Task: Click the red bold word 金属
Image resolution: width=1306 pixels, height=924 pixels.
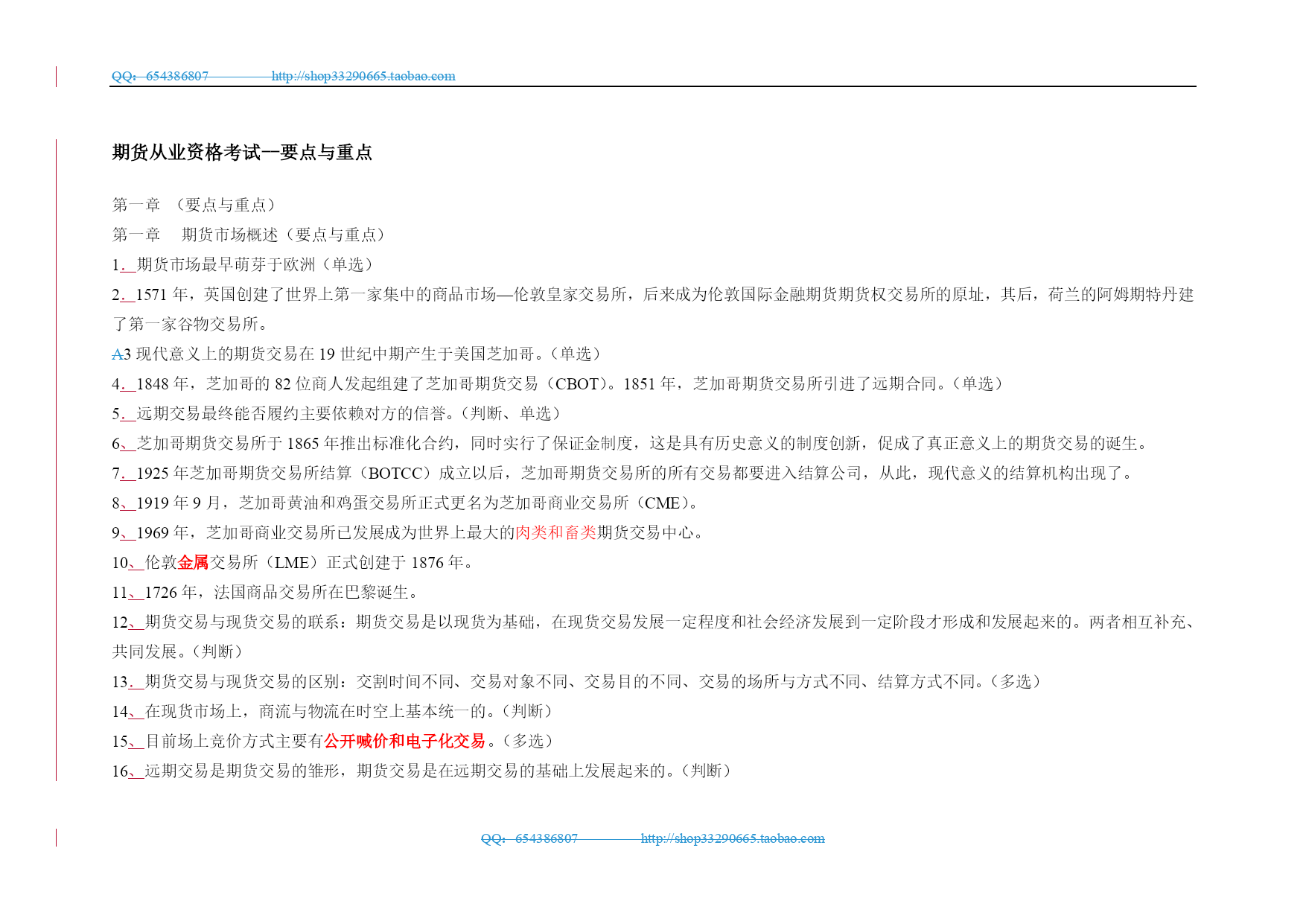Action: pyautogui.click(x=193, y=562)
